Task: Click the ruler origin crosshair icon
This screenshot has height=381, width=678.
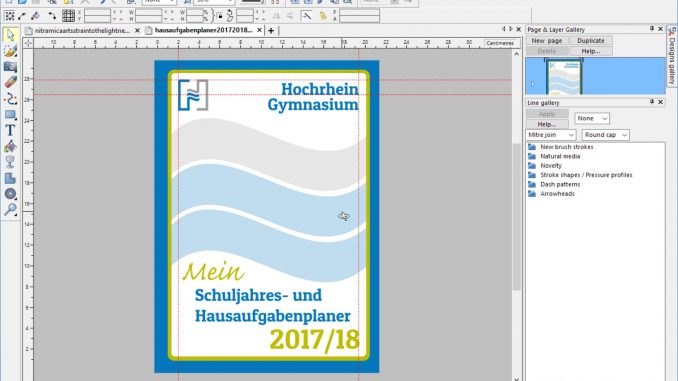Action: tap(28, 43)
